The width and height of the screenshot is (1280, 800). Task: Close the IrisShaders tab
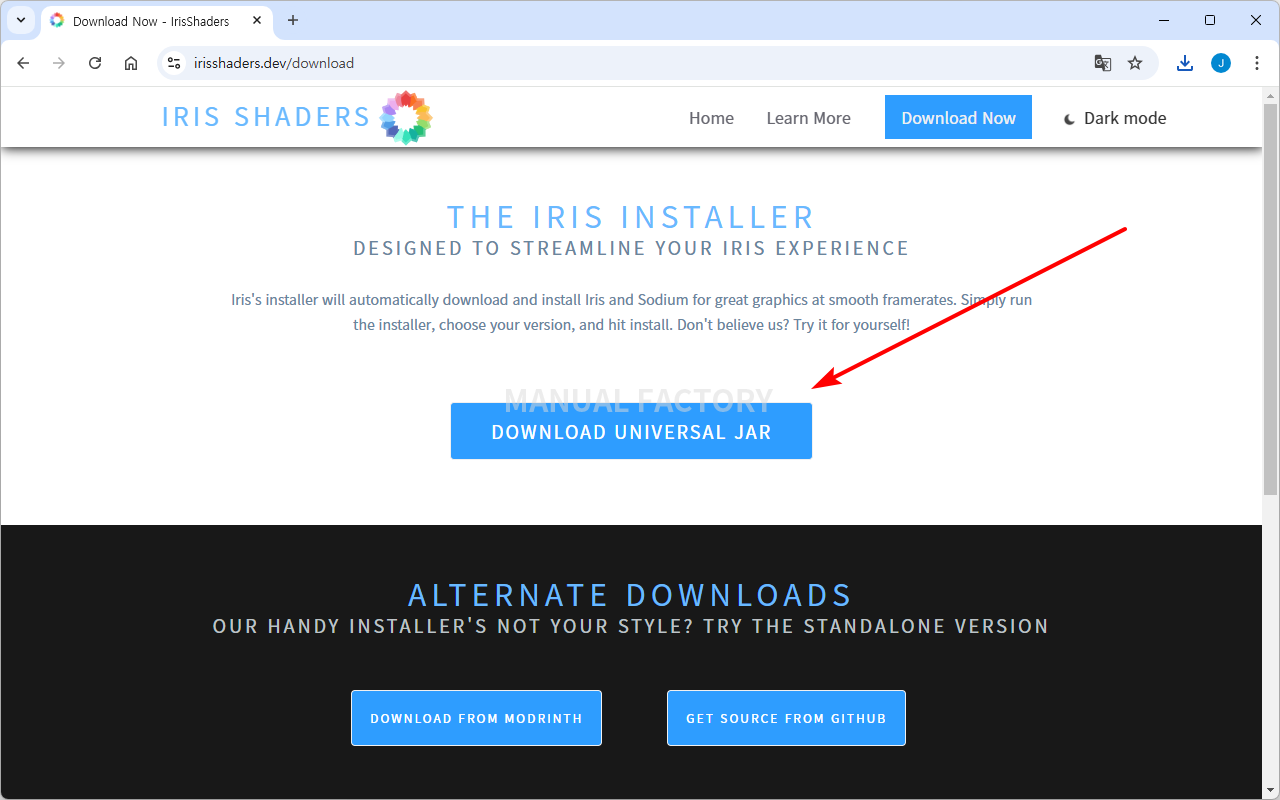tap(255, 20)
